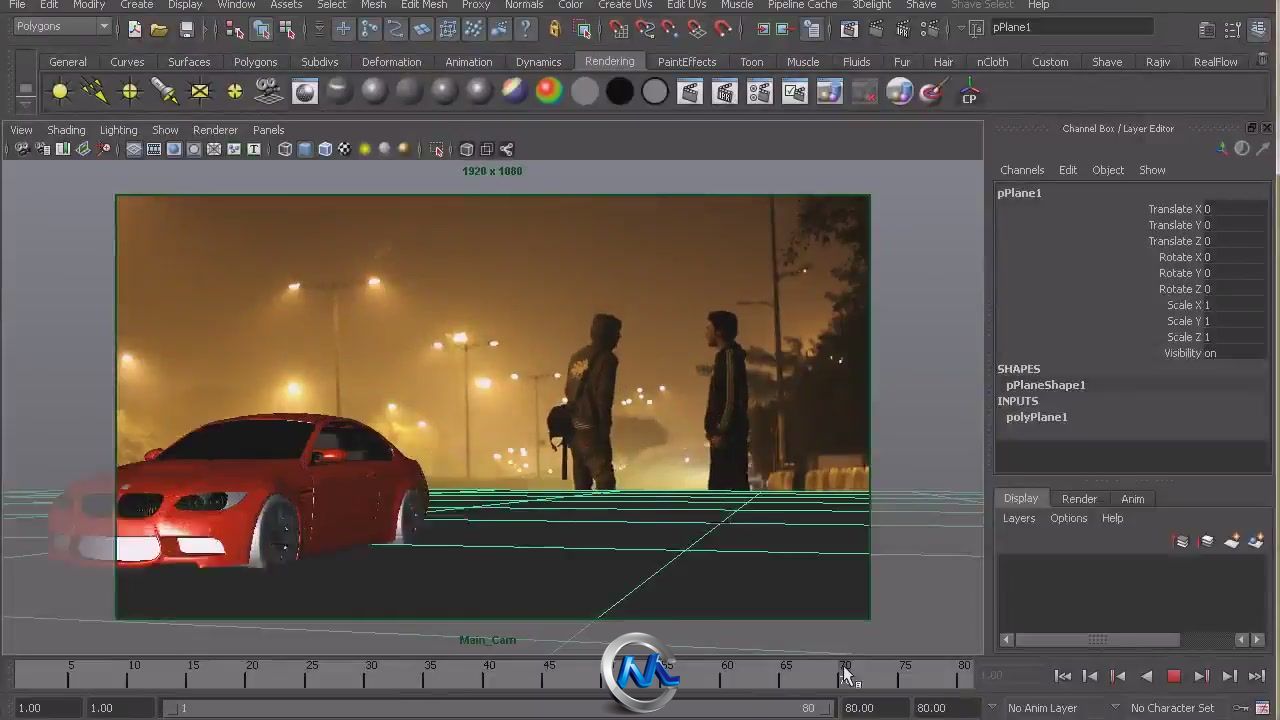
Task: Enable wireframe shading cube icon
Action: [x=285, y=149]
